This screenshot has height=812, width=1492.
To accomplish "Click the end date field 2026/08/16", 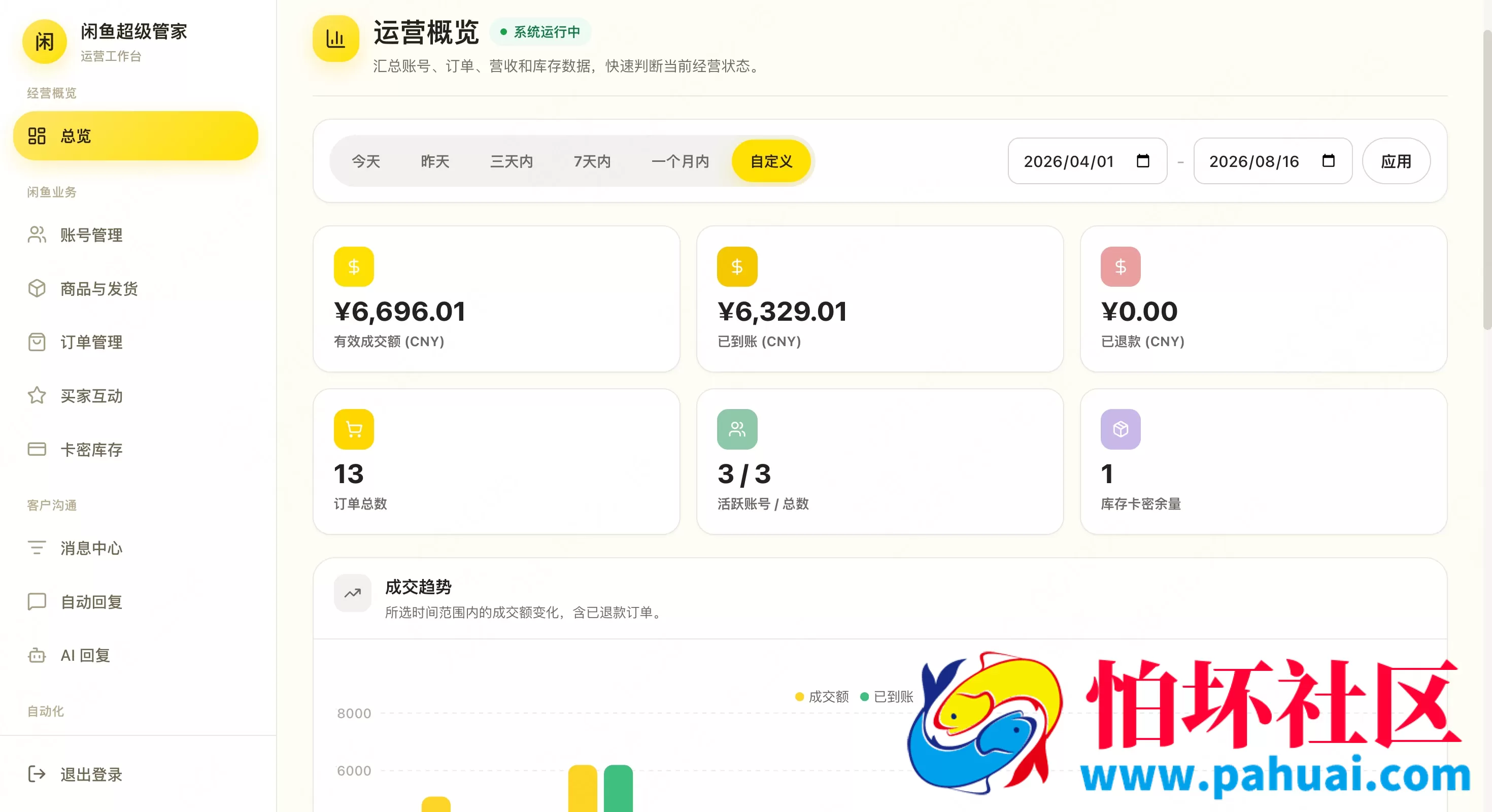I will pyautogui.click(x=1272, y=161).
